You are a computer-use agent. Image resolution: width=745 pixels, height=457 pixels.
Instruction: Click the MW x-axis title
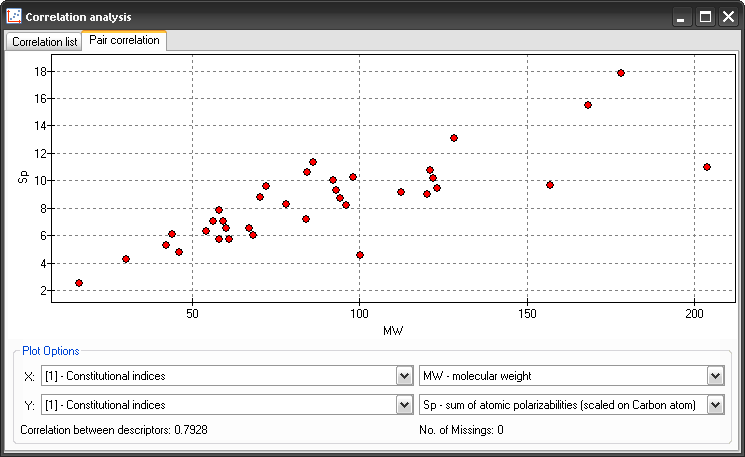[393, 331]
